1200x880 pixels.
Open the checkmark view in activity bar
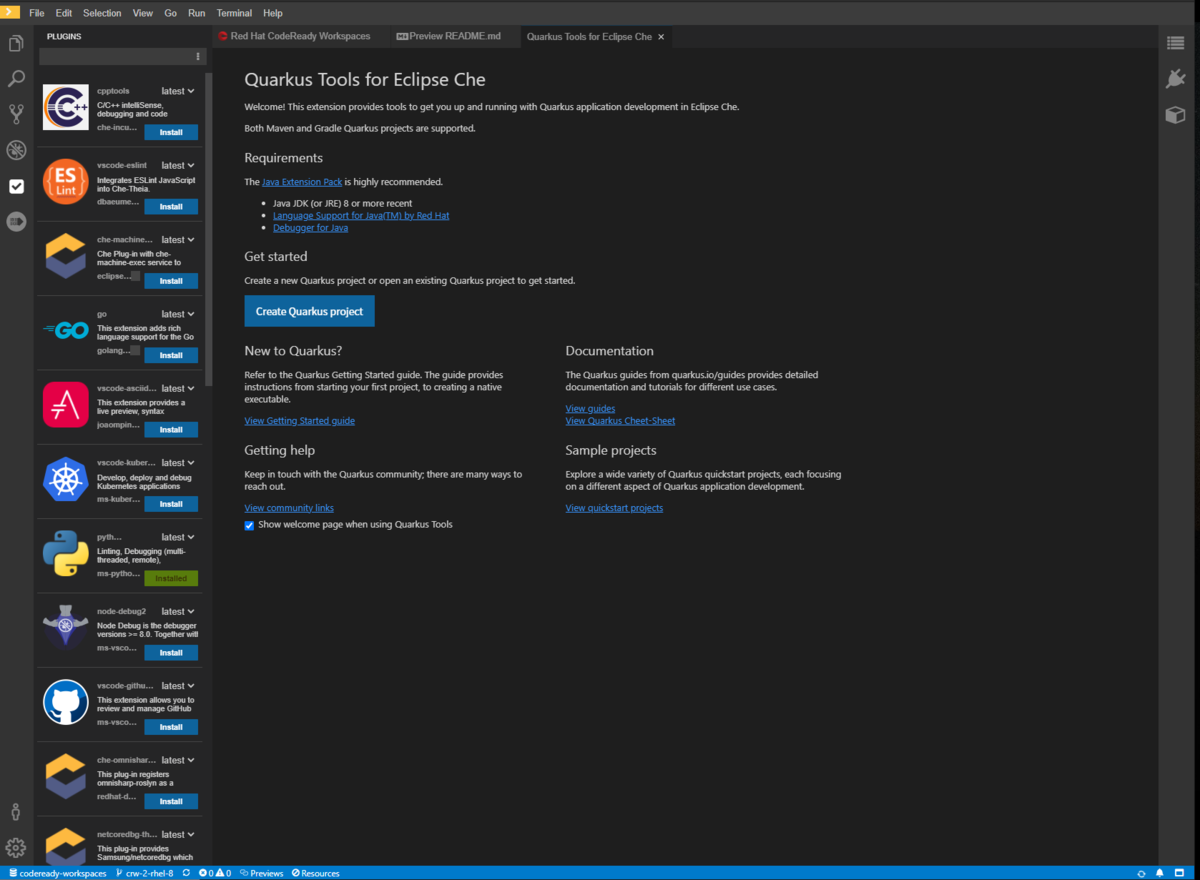coord(16,186)
